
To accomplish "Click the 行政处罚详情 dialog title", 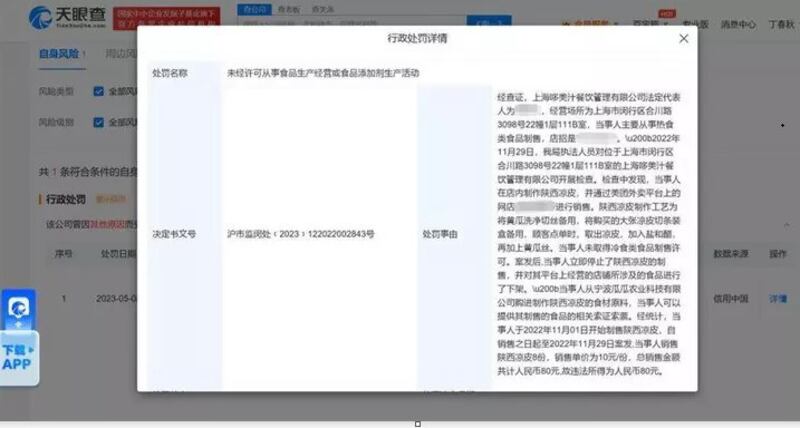I will coord(417,38).
